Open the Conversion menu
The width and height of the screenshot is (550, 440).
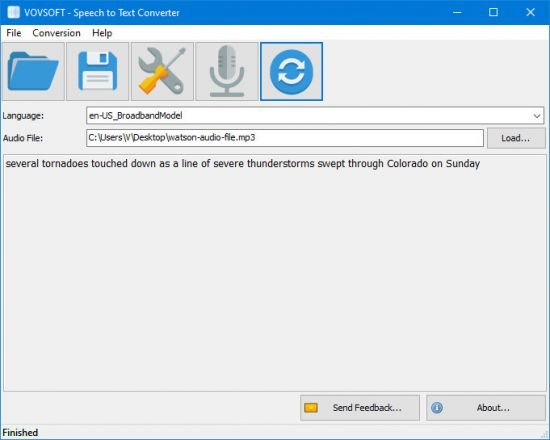coord(56,33)
